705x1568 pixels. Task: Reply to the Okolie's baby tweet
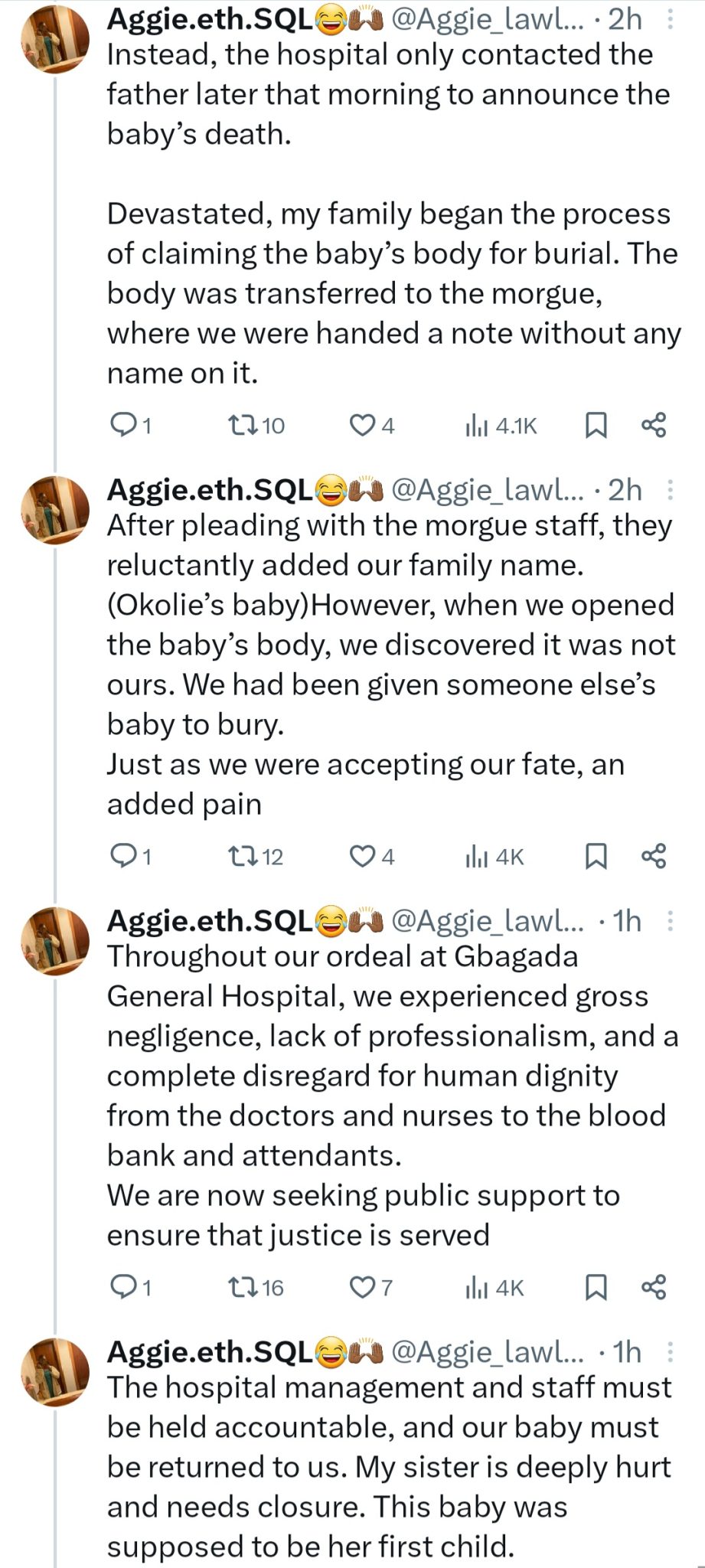(x=122, y=856)
